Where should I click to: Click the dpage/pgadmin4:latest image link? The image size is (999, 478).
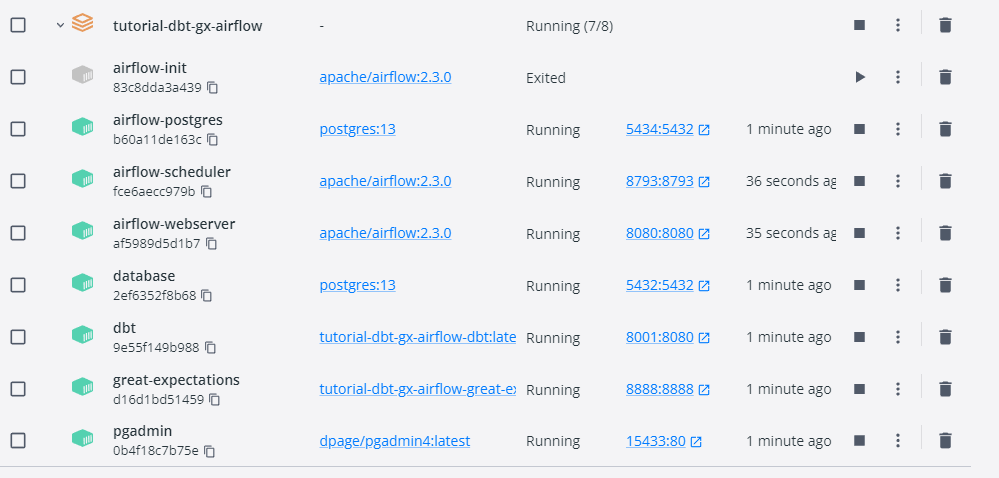click(x=394, y=441)
